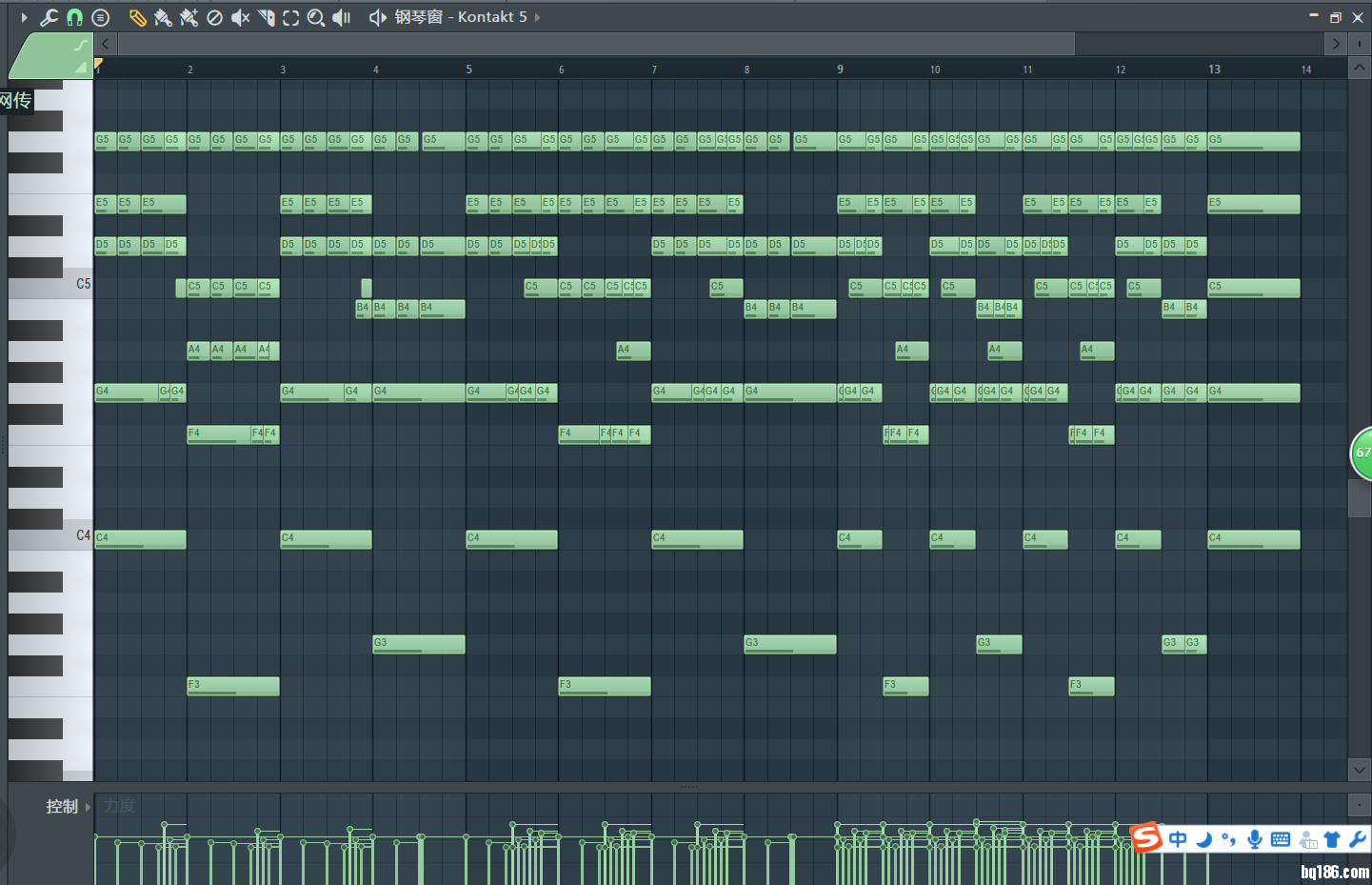This screenshot has height=885, width=1372.
Task: Click the vertical scrollbar handle
Action: (x=1359, y=498)
